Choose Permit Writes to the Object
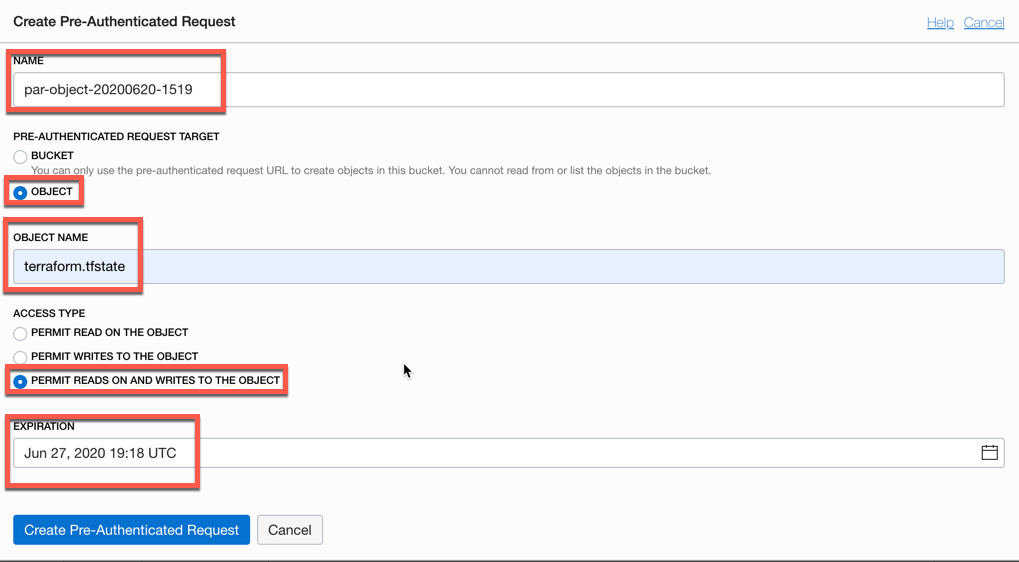 (x=20, y=357)
